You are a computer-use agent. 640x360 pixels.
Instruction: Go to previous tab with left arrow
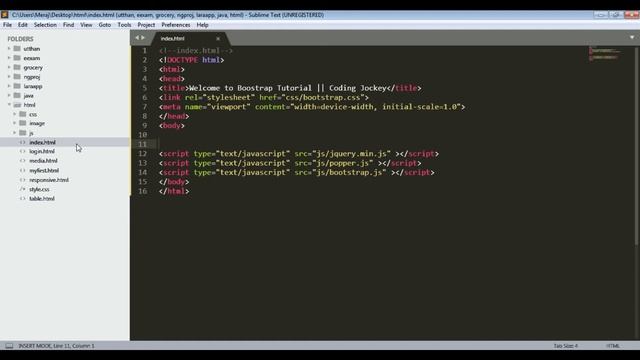point(137,38)
